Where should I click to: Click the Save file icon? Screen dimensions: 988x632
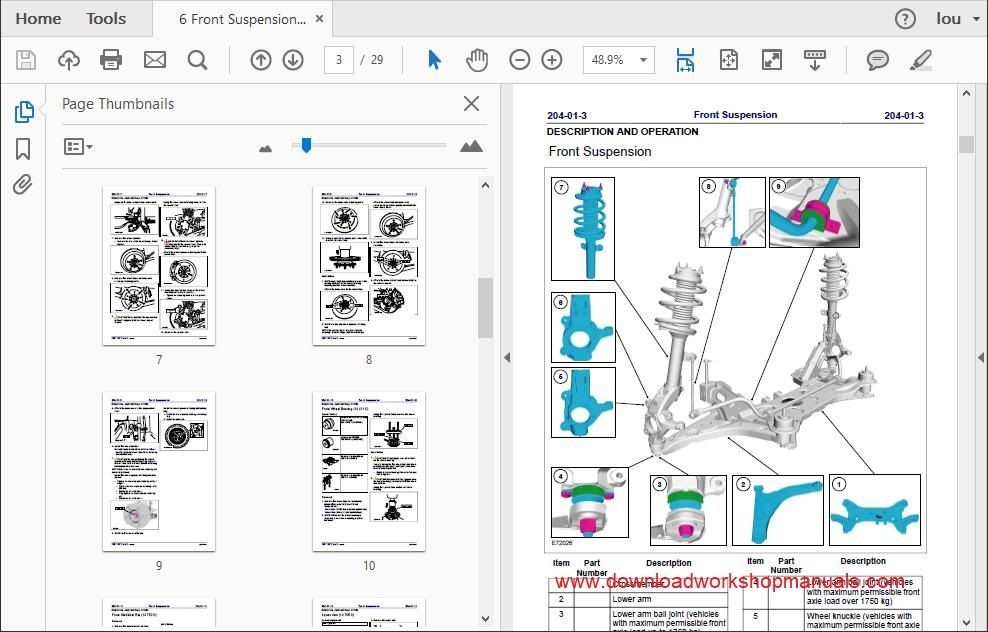(x=26, y=60)
